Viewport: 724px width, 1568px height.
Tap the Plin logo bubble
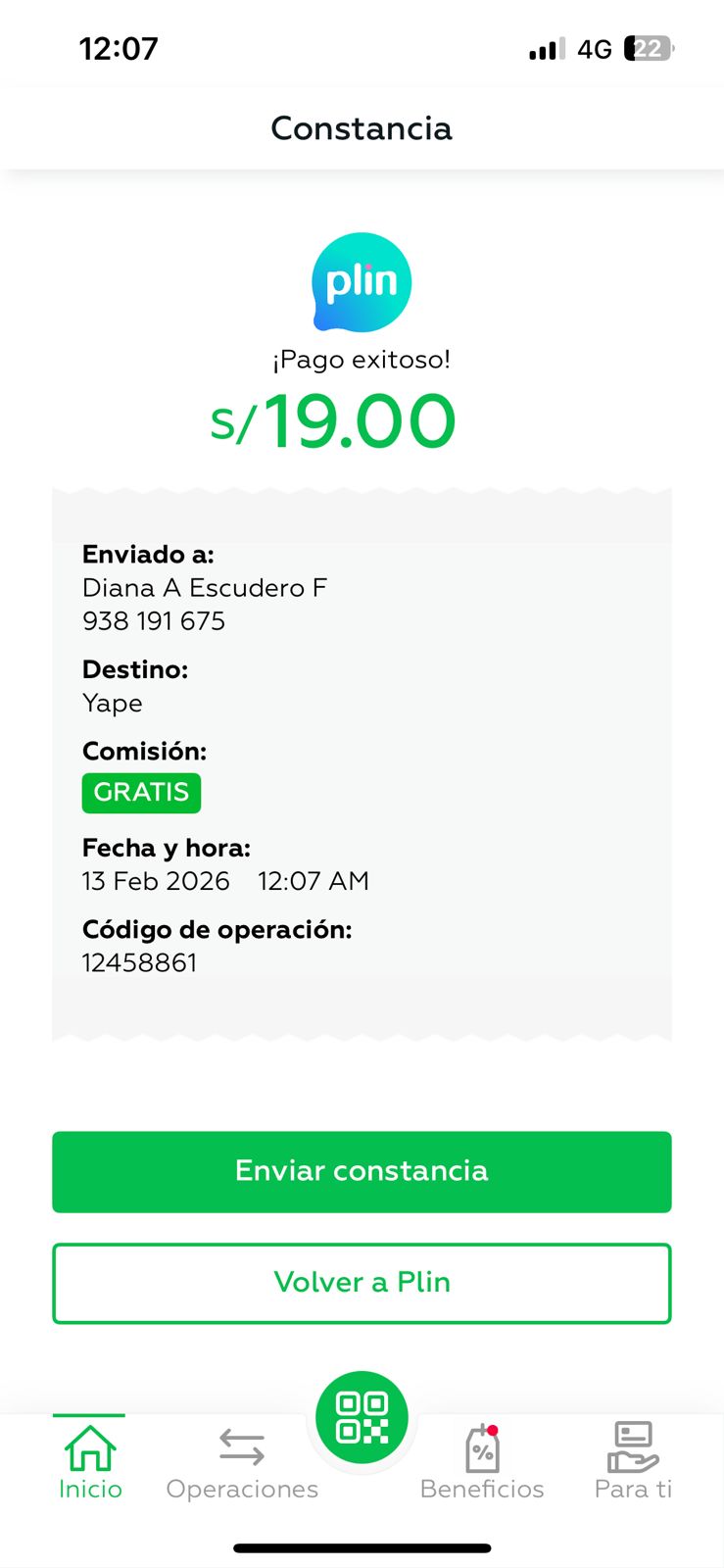(362, 282)
